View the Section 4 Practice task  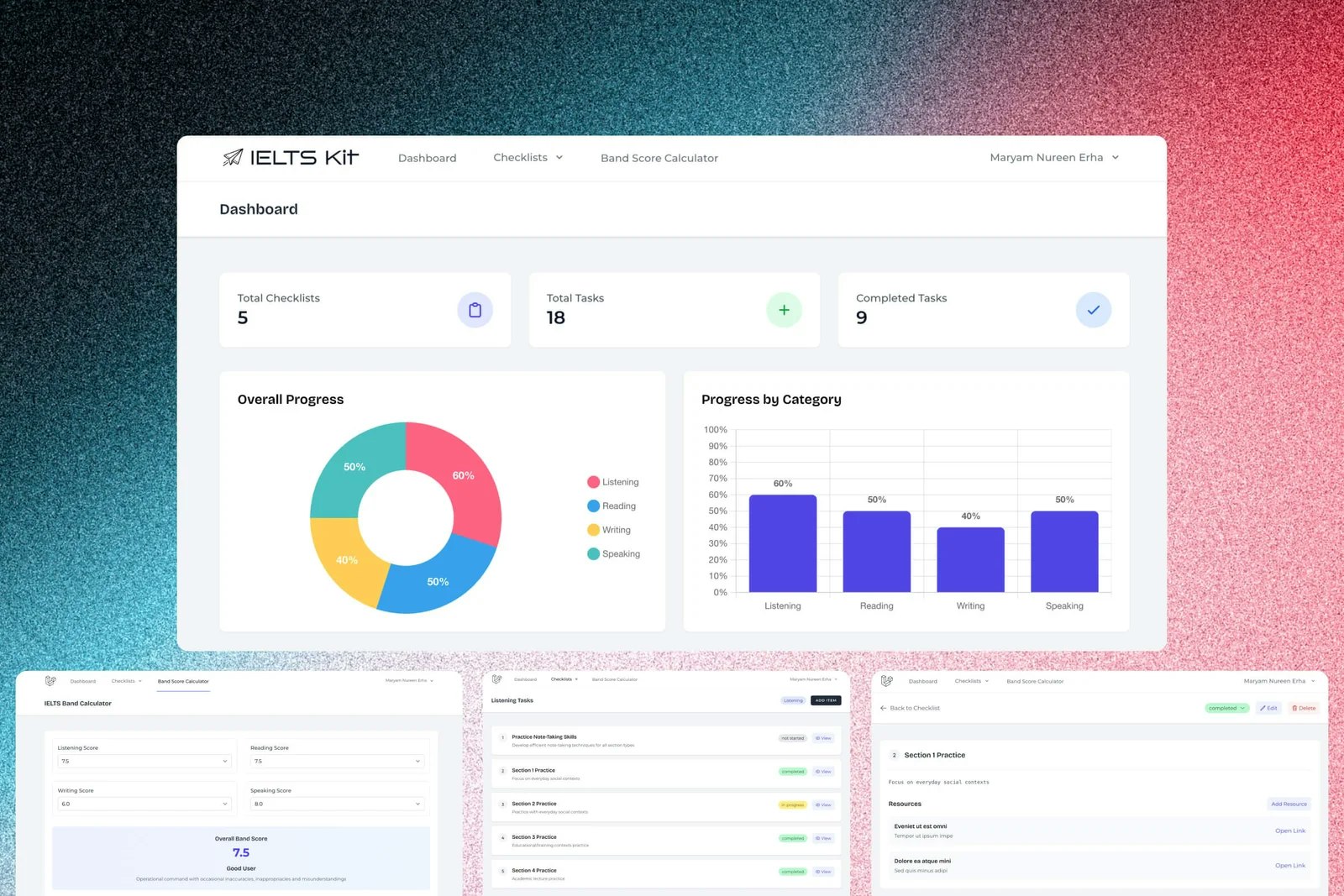coord(823,872)
